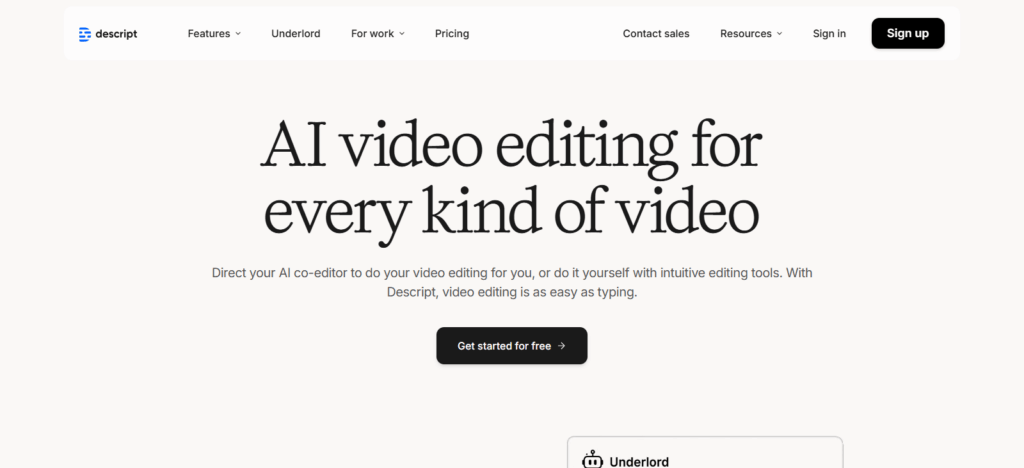Select Contact sales in the header
Viewport: 1024px width, 468px height.
(656, 34)
